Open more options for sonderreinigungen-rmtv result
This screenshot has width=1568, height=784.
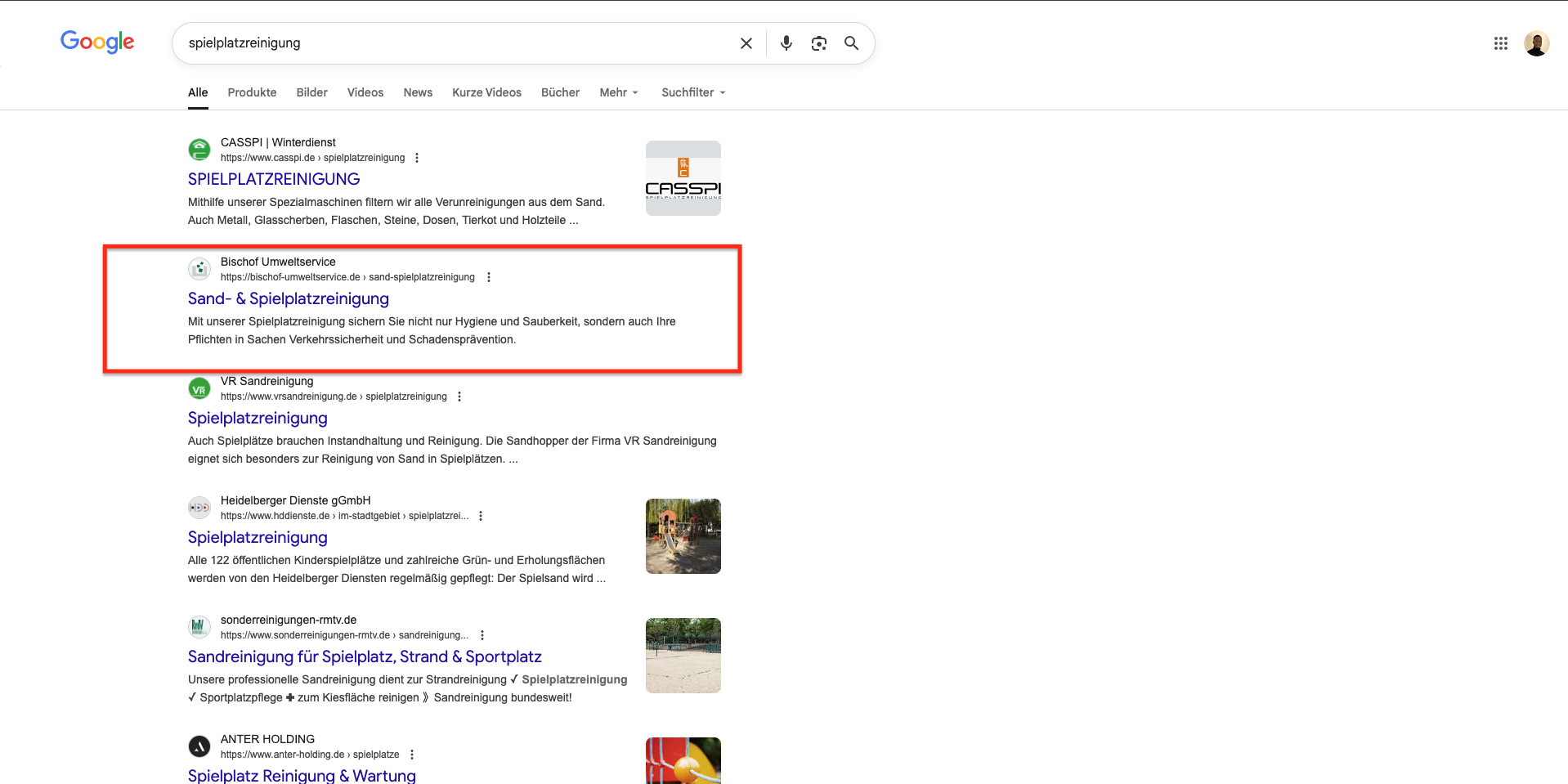(482, 635)
